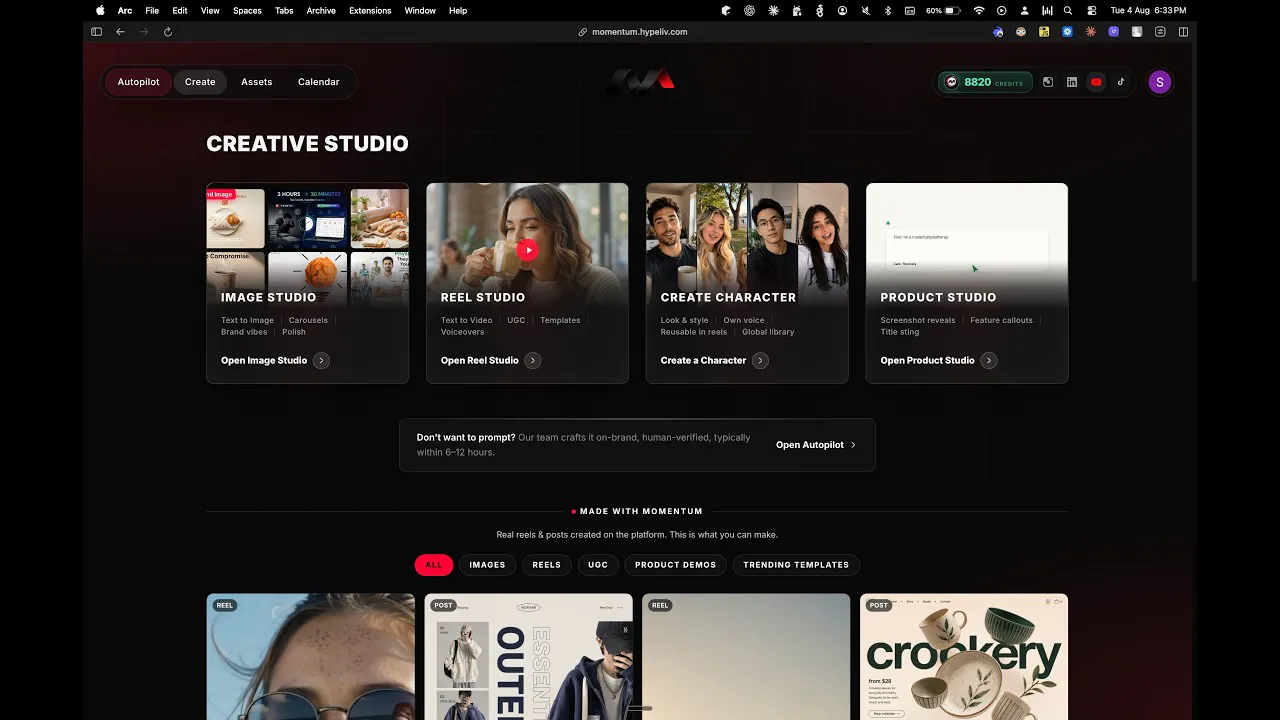1280x720 pixels.
Task: Filter gallery by TRENDING TEMPLATES
Action: pyautogui.click(x=796, y=565)
